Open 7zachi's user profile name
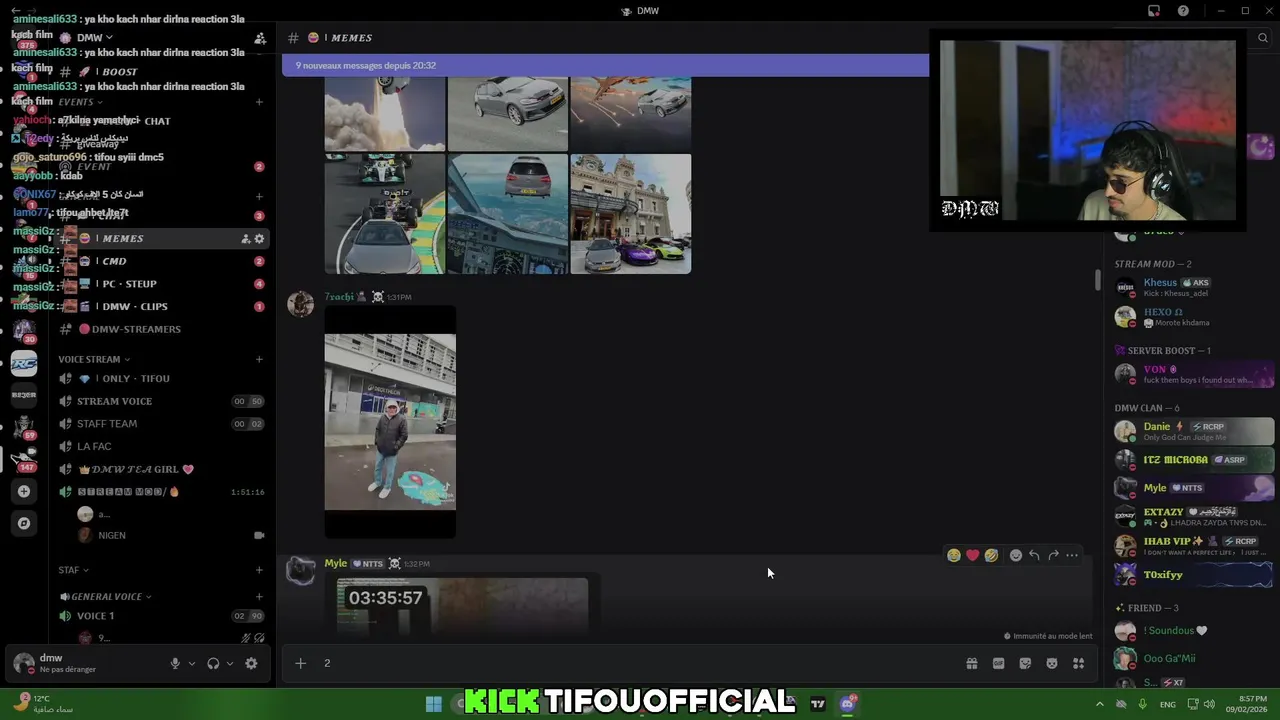 click(339, 297)
